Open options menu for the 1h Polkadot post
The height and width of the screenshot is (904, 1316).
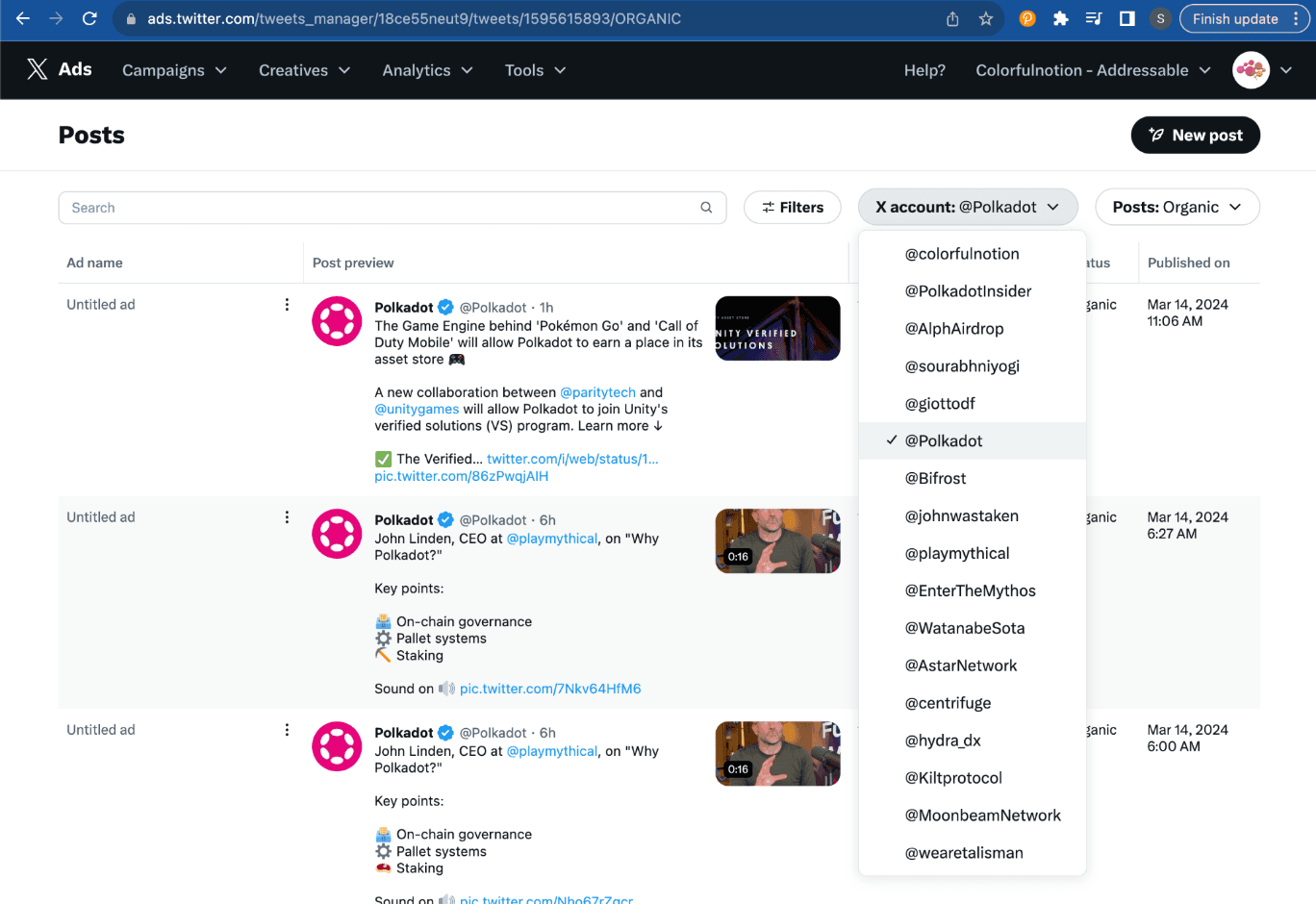pos(287,305)
